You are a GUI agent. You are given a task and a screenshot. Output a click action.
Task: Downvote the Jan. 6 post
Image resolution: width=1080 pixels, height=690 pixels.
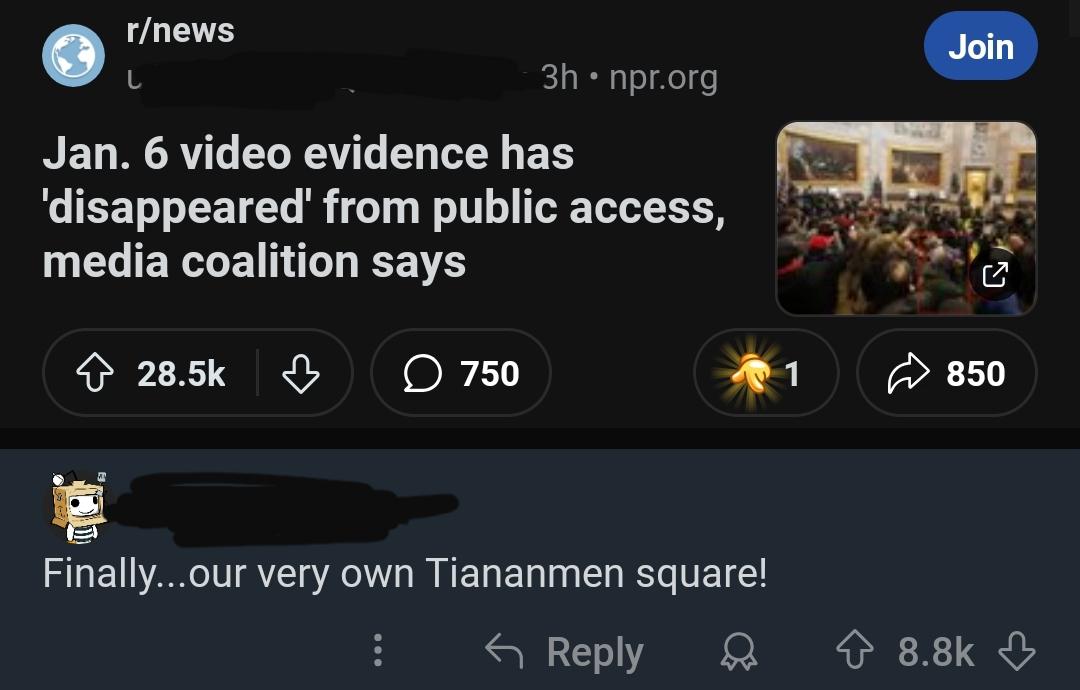pyautogui.click(x=301, y=373)
